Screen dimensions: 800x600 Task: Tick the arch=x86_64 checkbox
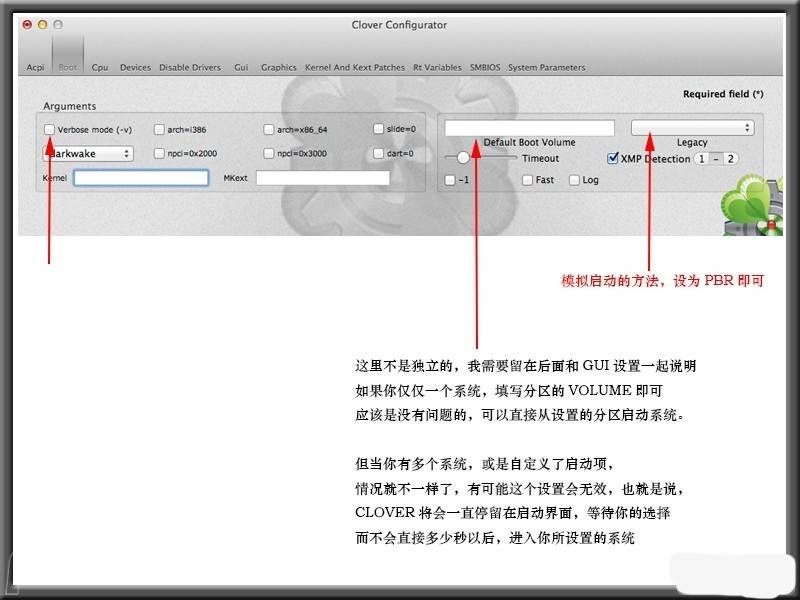point(269,129)
